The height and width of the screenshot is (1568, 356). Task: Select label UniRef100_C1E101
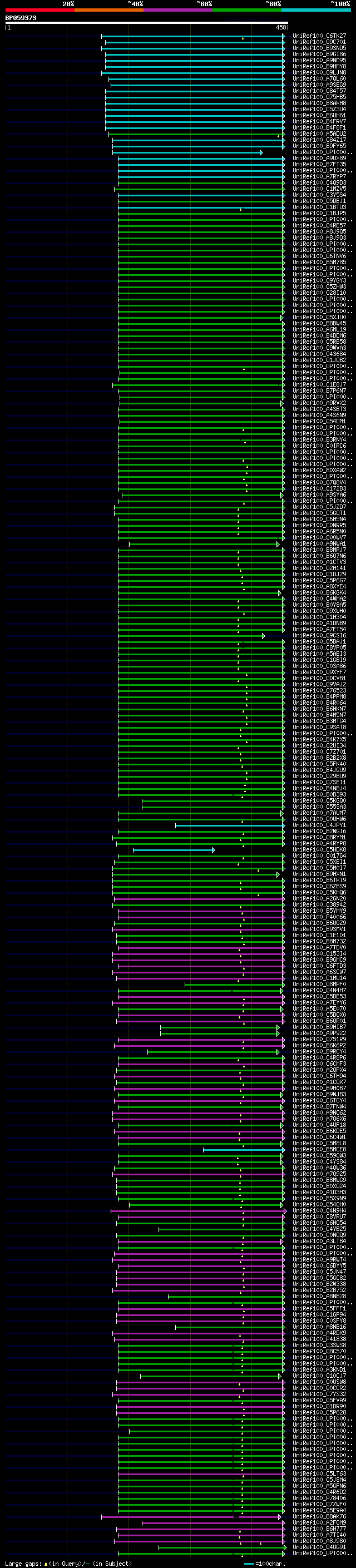(319, 936)
